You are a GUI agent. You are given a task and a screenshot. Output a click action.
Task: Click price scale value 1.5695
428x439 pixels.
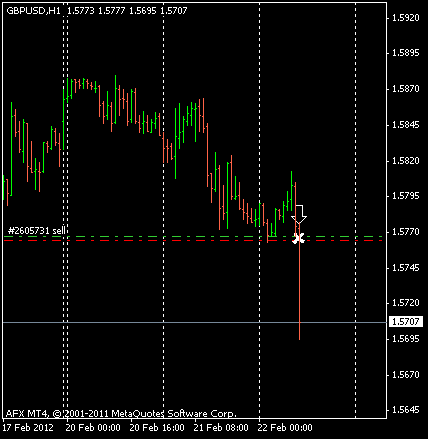pos(406,339)
